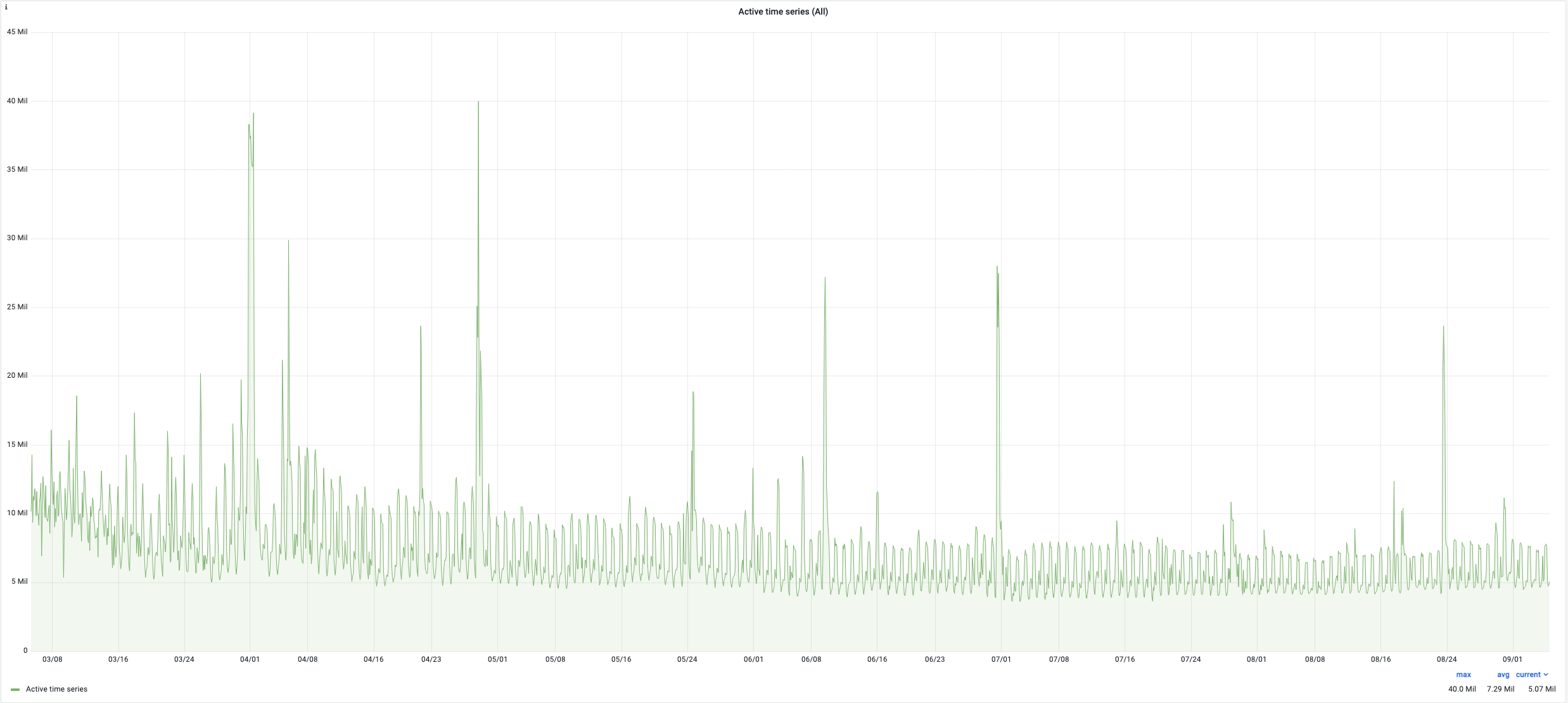
Task: Open the current sort direction chevron
Action: (1545, 674)
